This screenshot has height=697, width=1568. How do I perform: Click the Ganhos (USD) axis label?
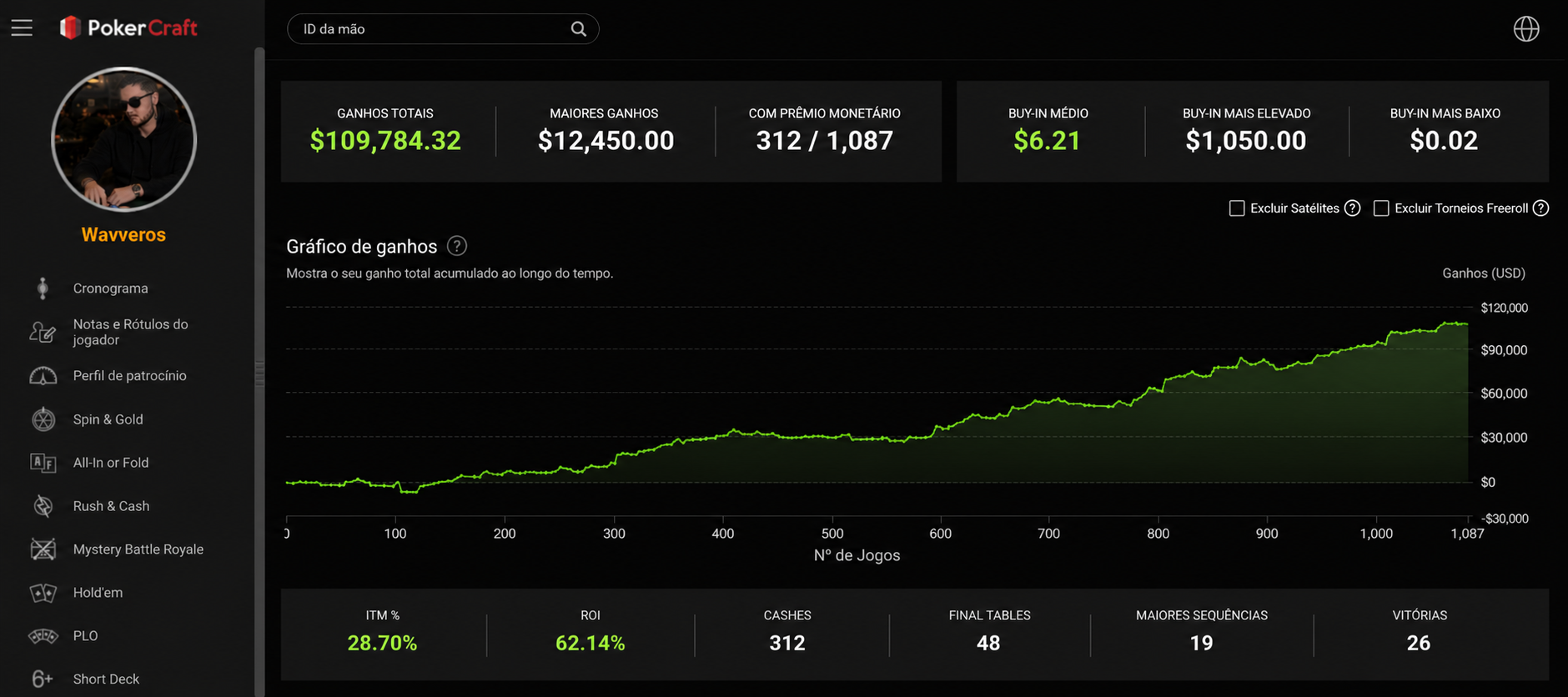1484,273
